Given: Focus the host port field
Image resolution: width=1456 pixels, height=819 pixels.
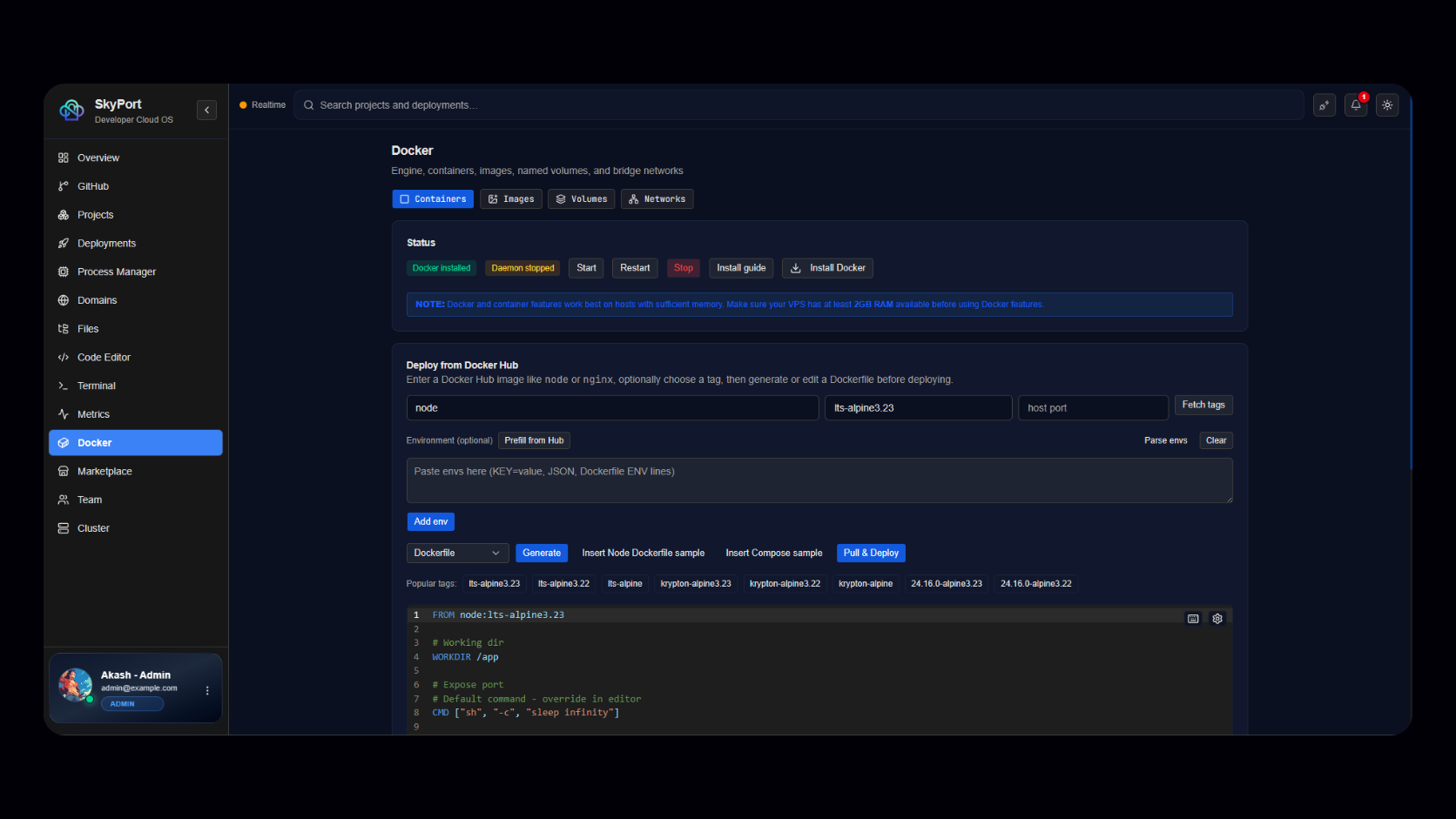Looking at the screenshot, I should pyautogui.click(x=1093, y=408).
